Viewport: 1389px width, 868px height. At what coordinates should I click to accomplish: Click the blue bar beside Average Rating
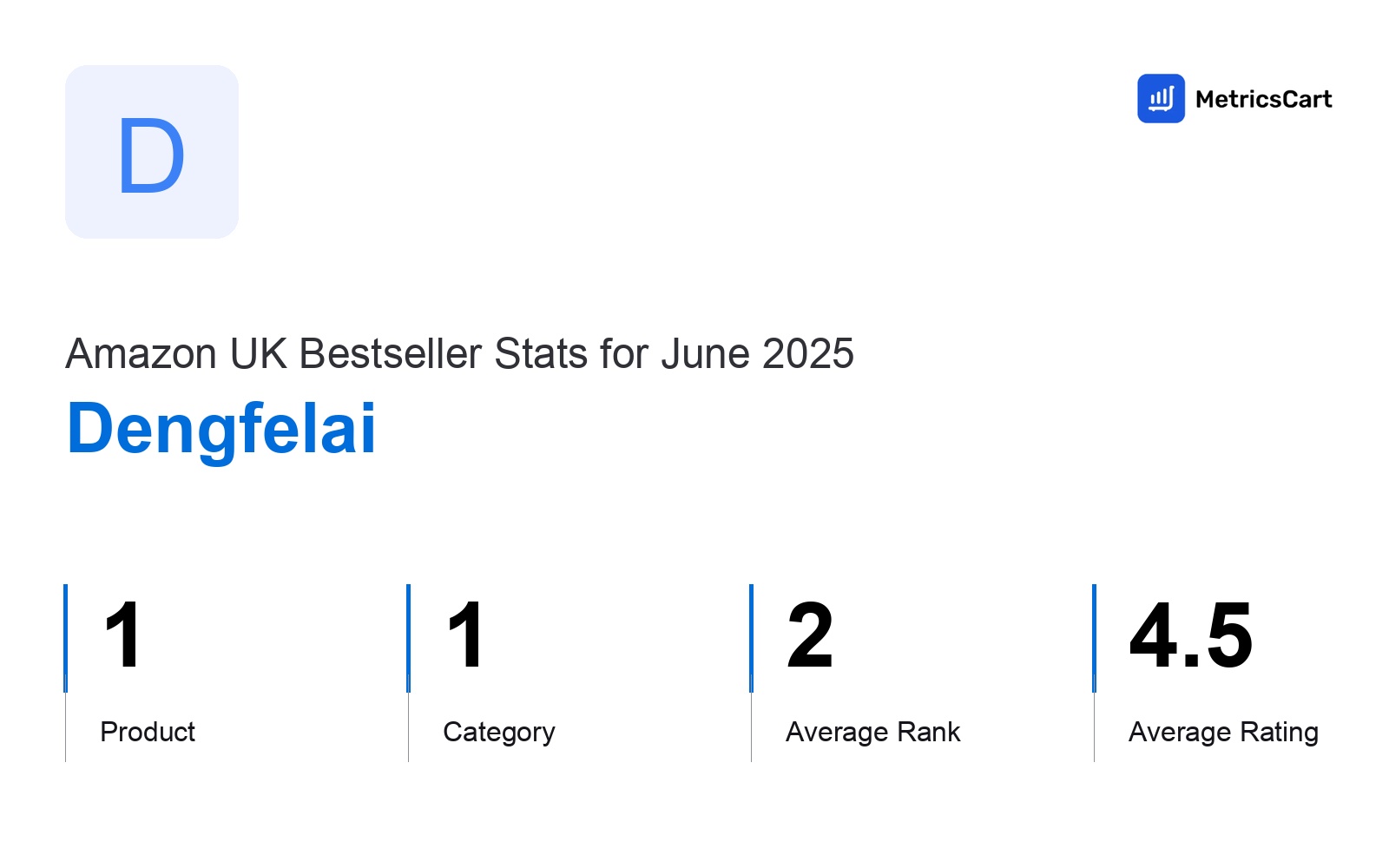click(1094, 638)
